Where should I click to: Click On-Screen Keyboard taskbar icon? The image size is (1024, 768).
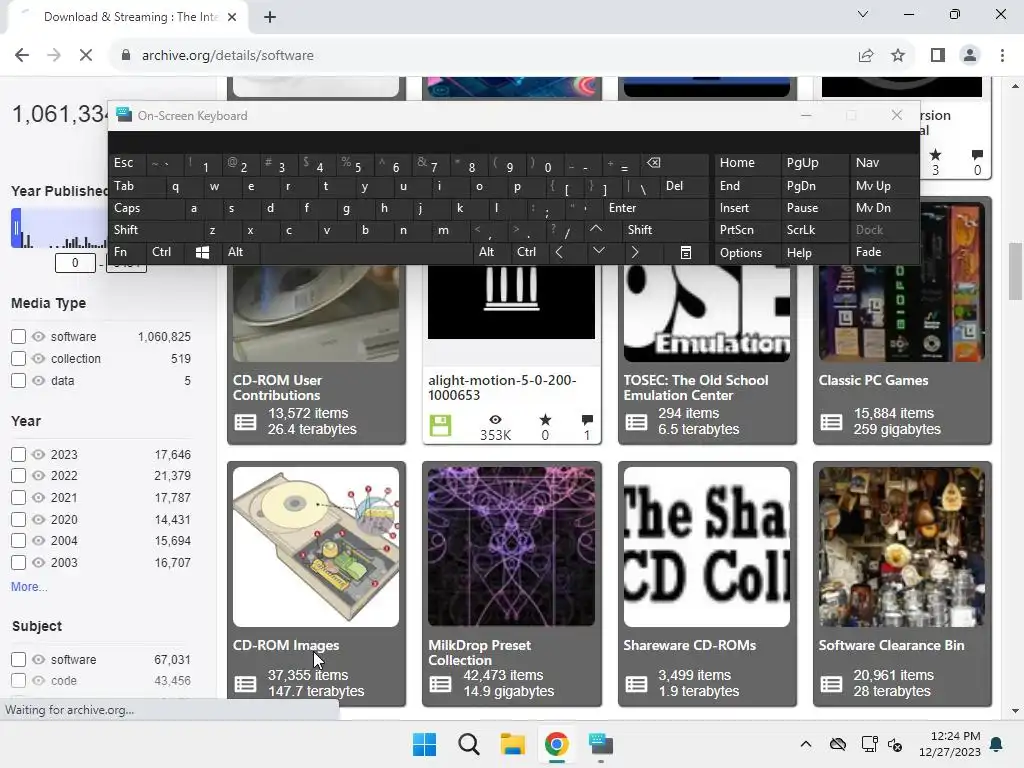click(601, 744)
